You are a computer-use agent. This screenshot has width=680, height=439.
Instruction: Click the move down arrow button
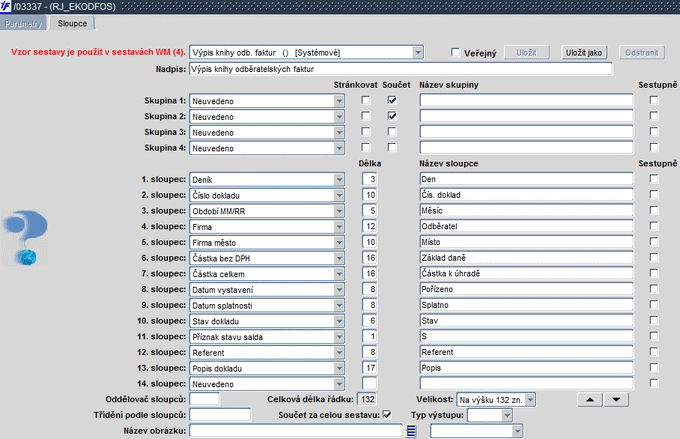(616, 400)
